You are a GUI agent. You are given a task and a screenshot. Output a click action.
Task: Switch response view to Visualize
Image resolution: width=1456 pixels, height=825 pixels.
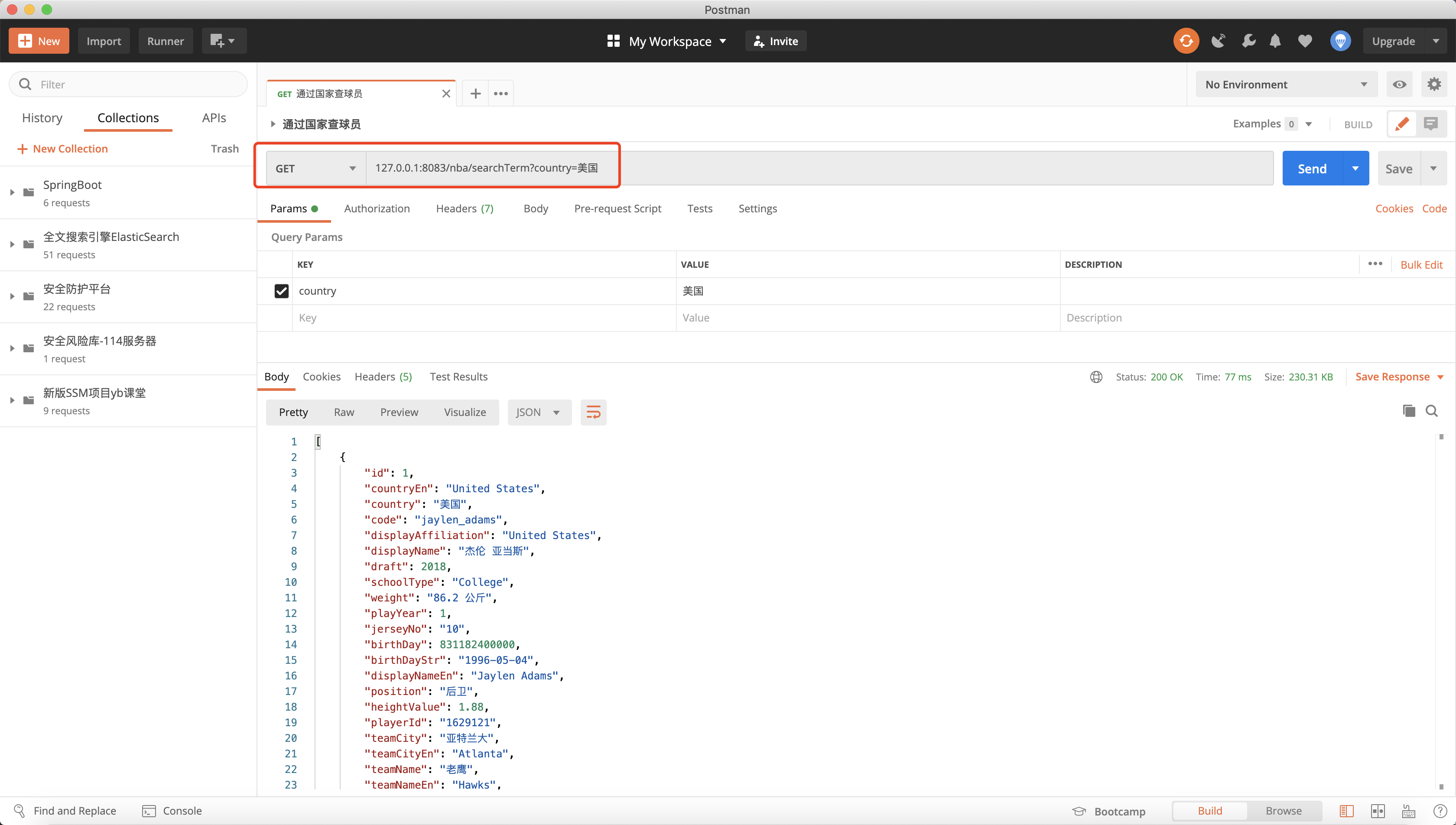(465, 412)
